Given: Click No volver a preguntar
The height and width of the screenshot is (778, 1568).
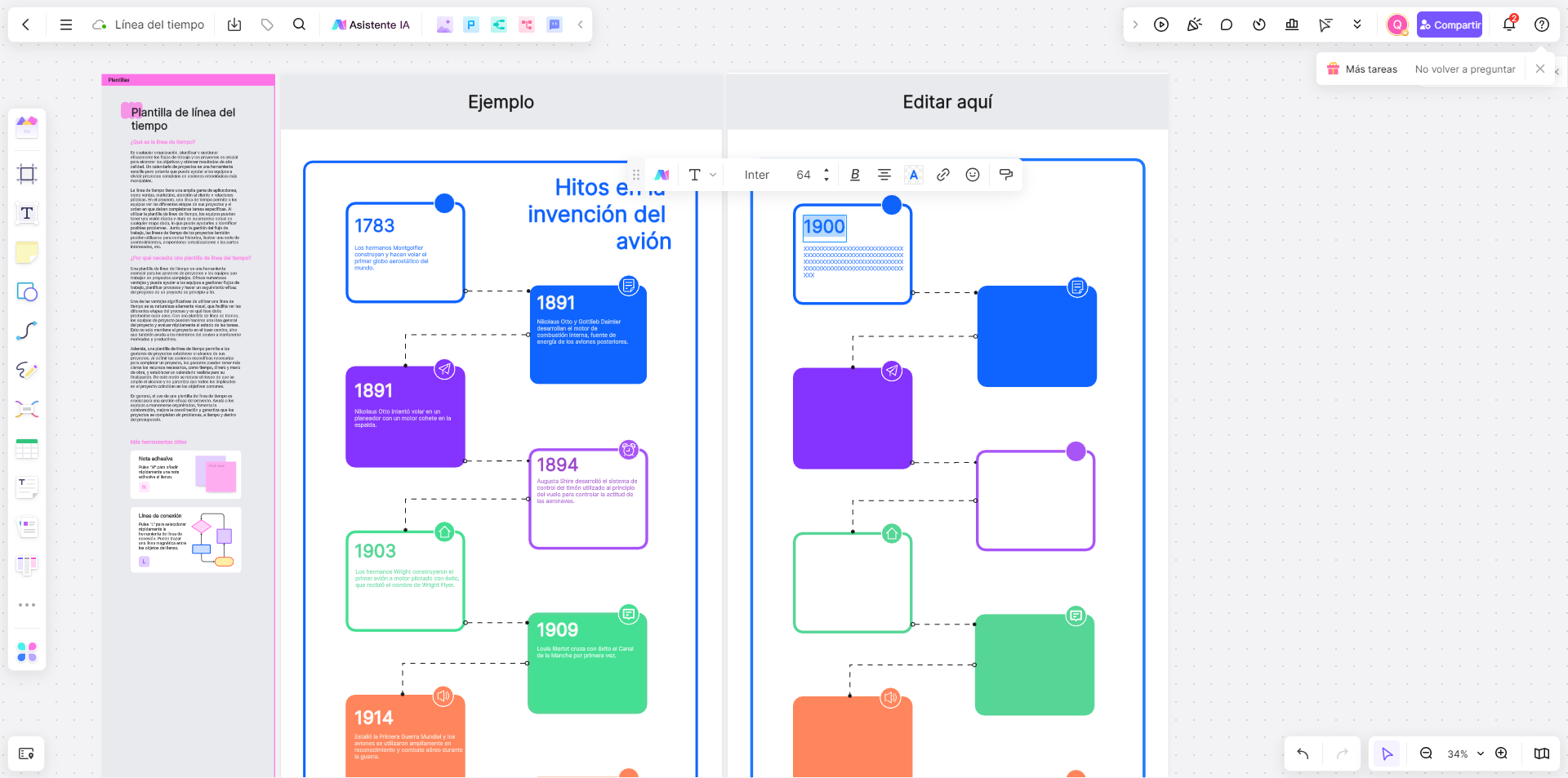Looking at the screenshot, I should pyautogui.click(x=1465, y=69).
